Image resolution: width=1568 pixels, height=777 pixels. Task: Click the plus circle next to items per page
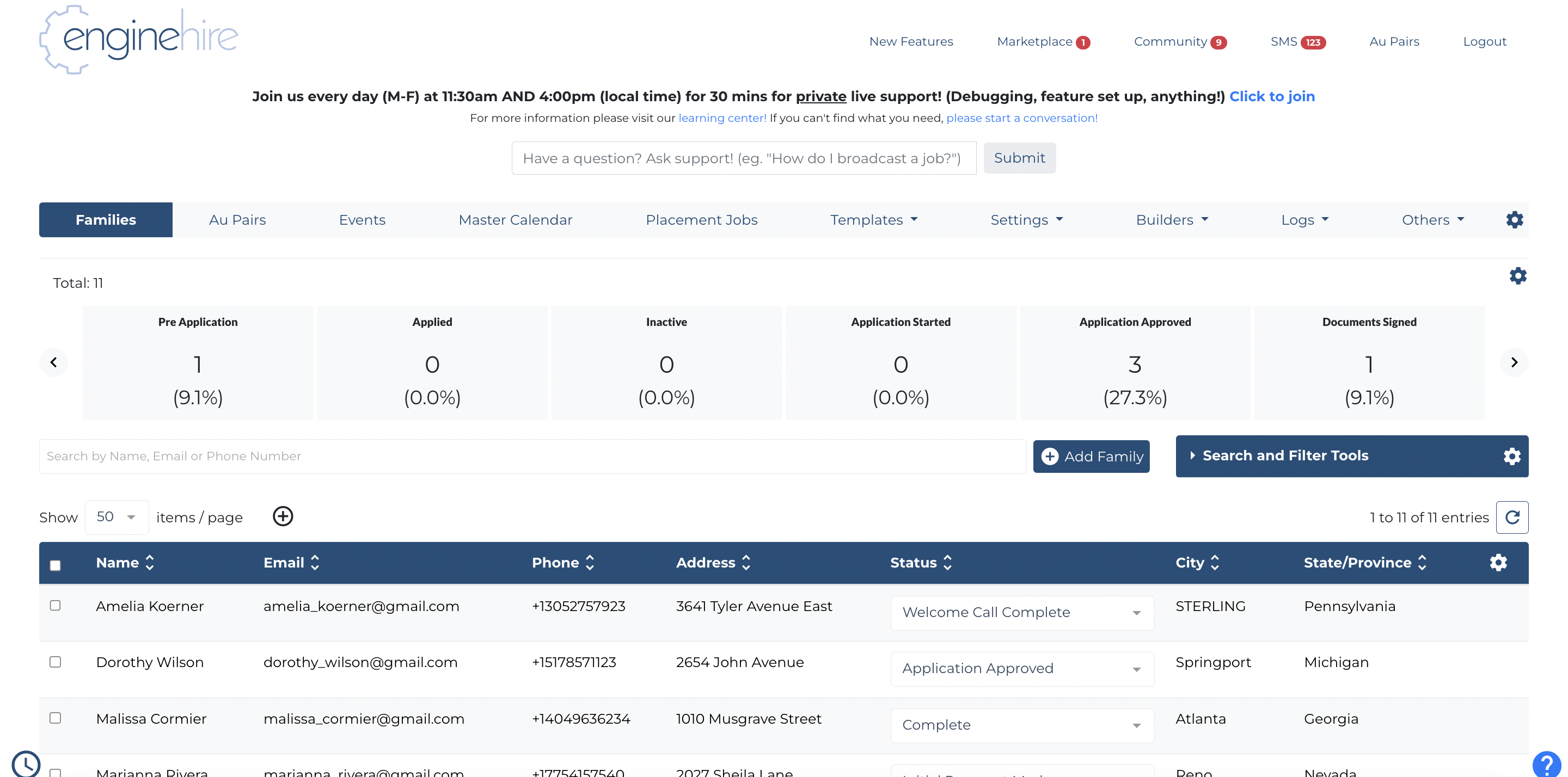click(x=283, y=516)
